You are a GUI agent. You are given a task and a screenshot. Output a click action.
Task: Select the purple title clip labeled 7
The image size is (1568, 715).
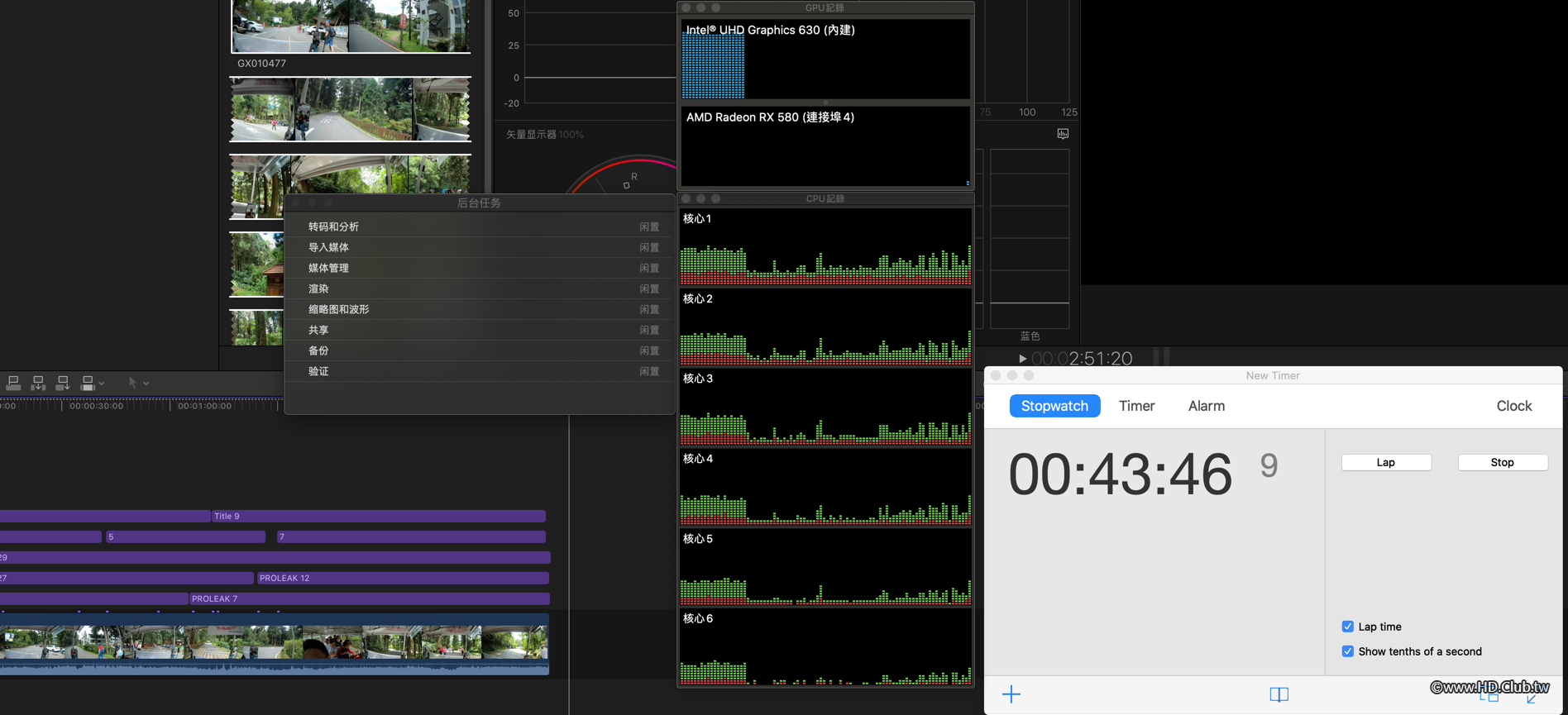(411, 536)
